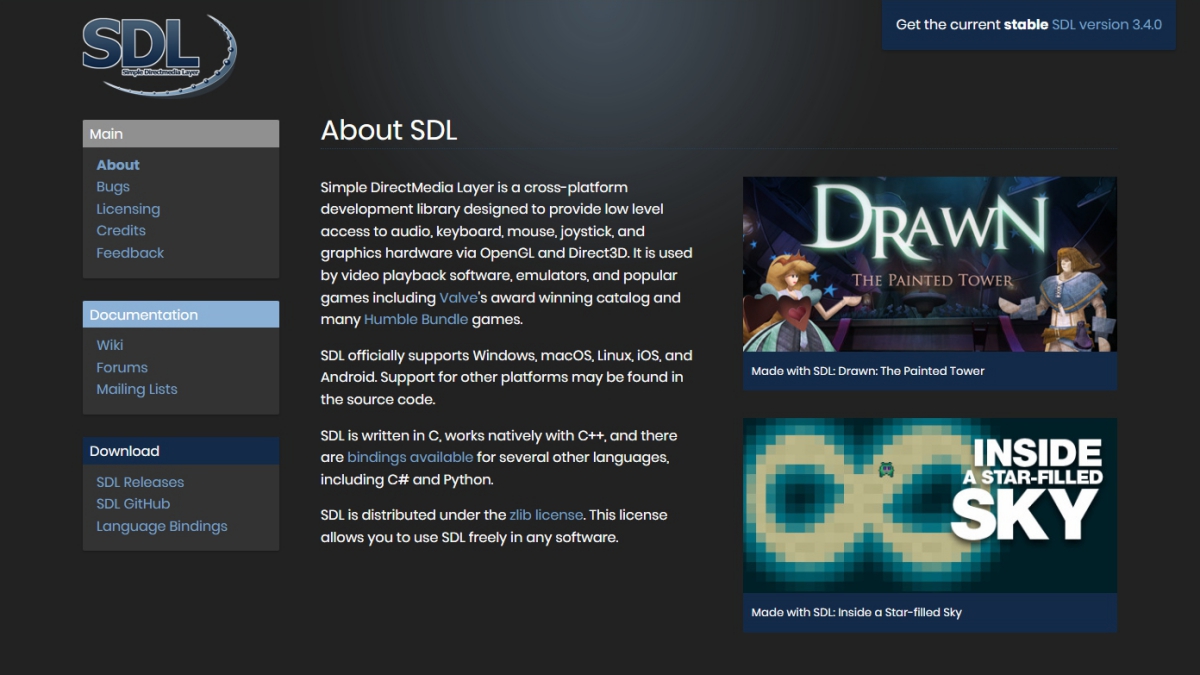Open the Credits sidebar link
Image resolution: width=1200 pixels, height=675 pixels.
(121, 231)
